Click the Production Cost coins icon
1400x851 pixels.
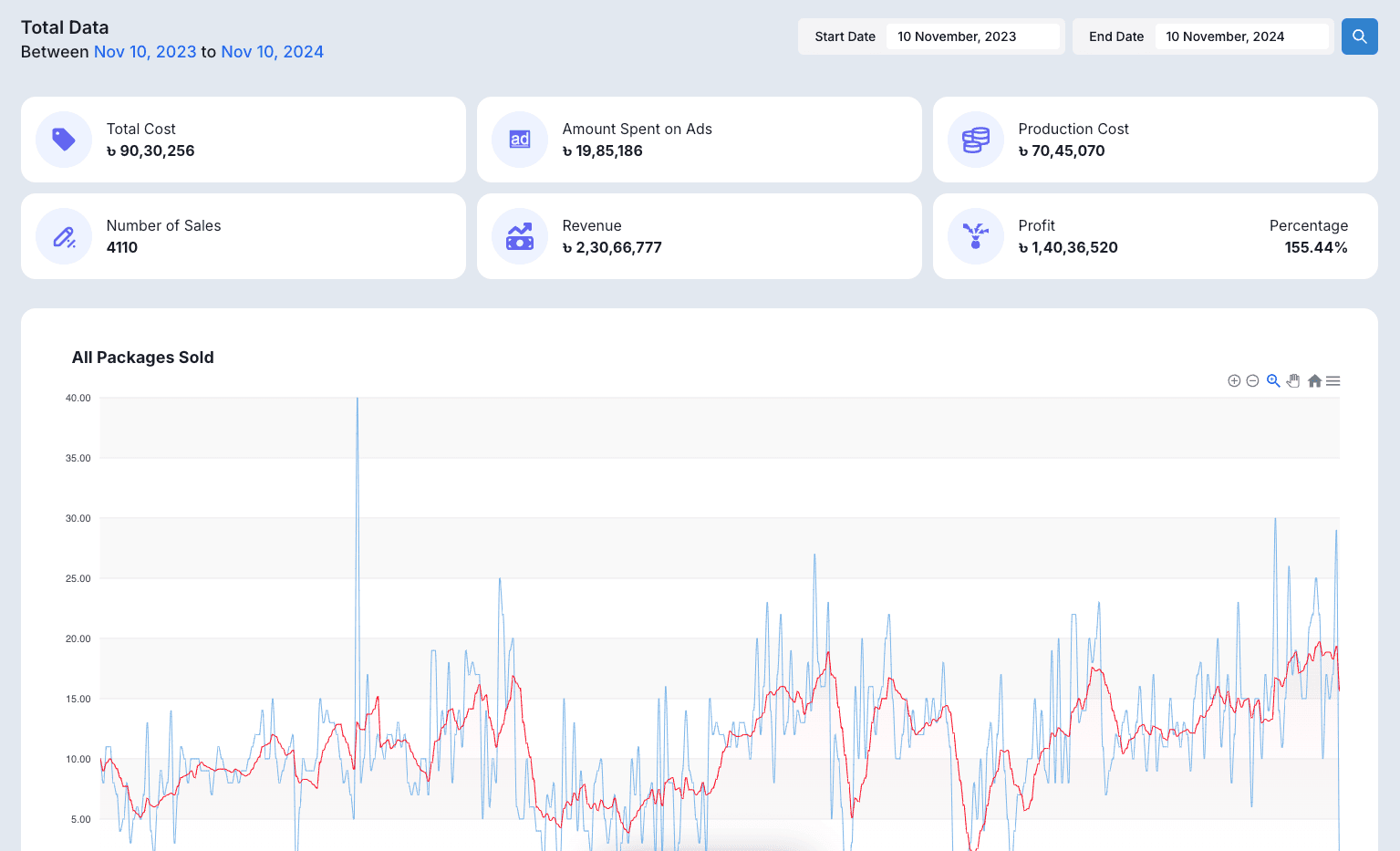[976, 140]
